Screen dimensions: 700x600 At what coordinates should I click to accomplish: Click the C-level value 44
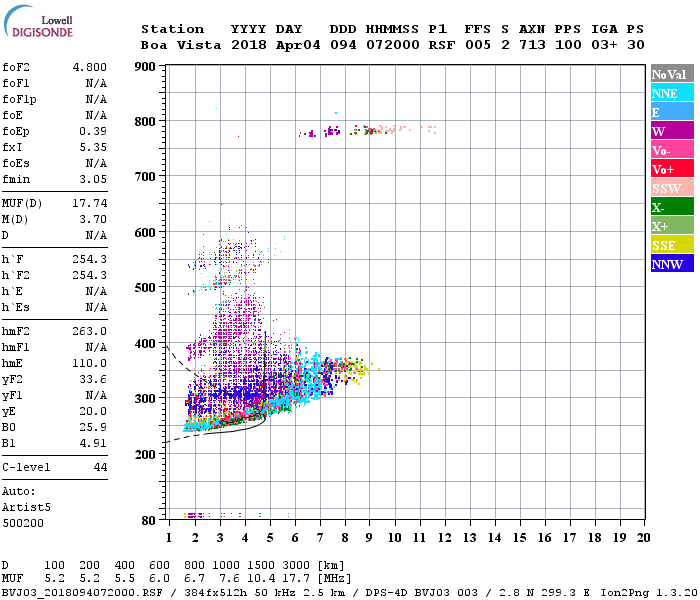100,467
